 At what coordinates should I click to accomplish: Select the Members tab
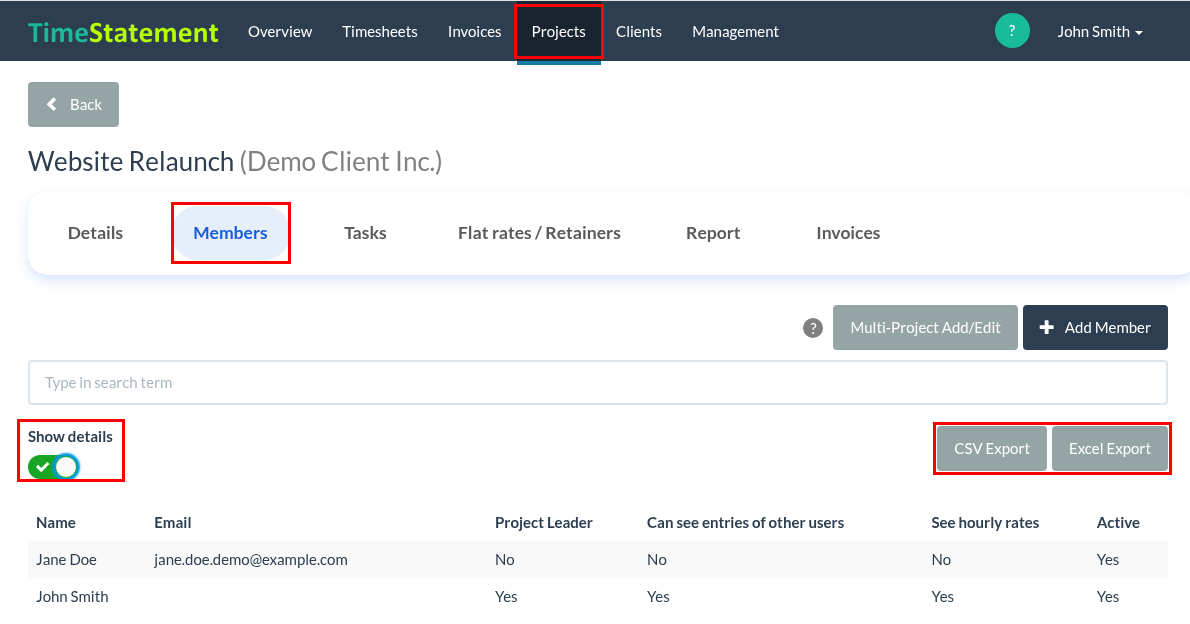pyautogui.click(x=231, y=233)
